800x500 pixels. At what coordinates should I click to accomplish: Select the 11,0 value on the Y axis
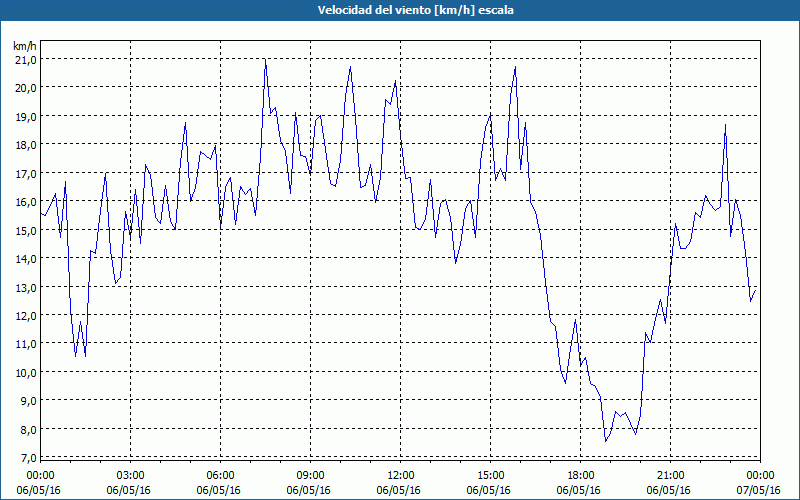[26, 344]
